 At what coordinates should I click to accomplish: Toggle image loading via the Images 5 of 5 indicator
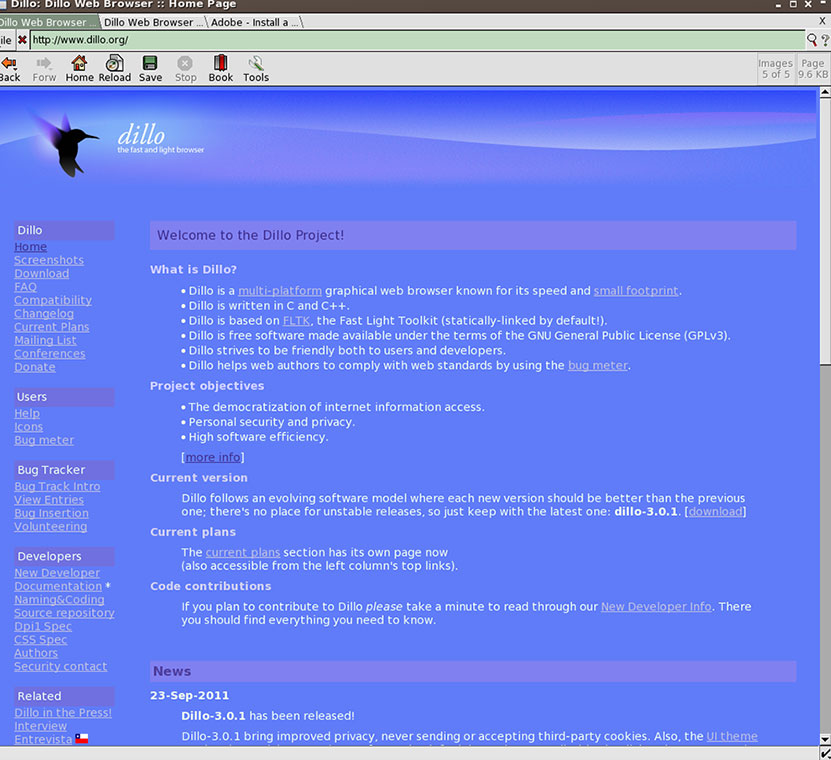tap(775, 69)
